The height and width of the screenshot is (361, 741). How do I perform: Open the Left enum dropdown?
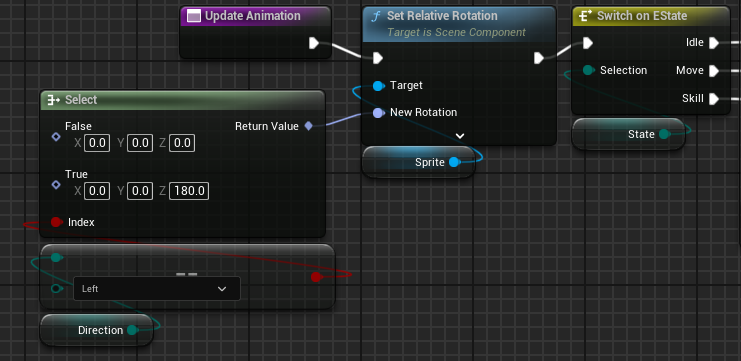157,289
